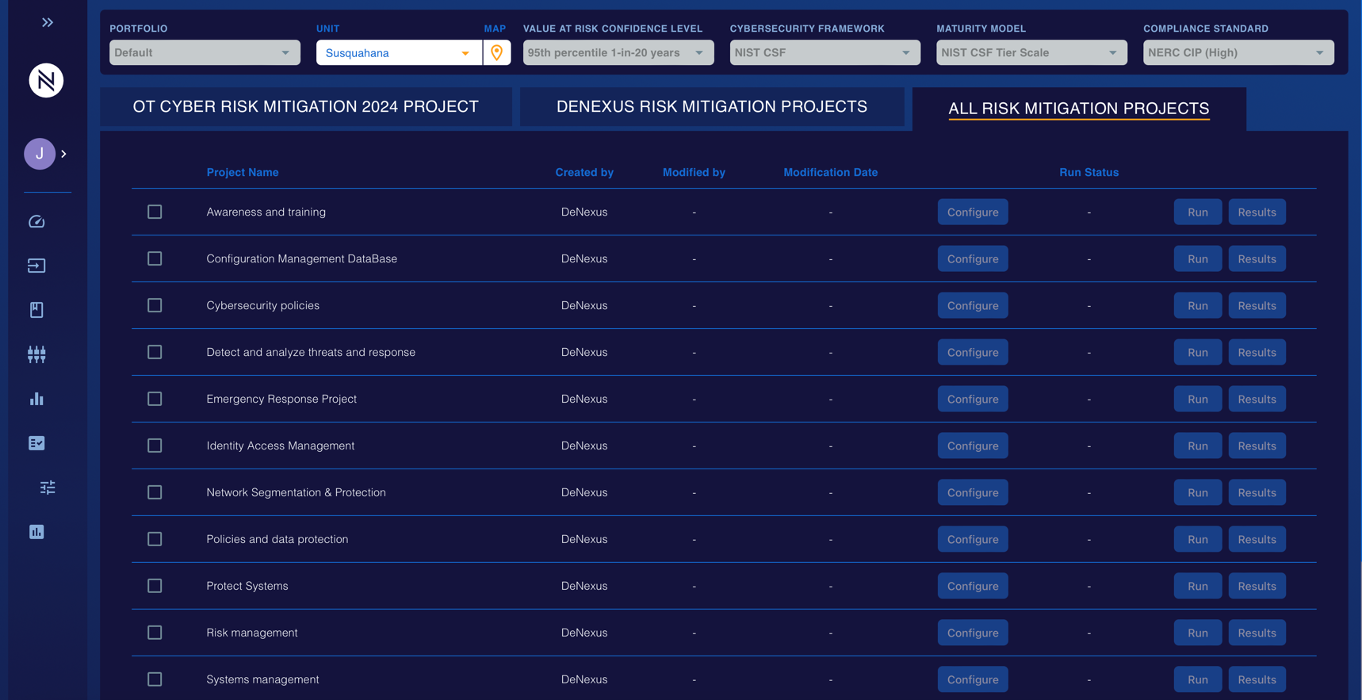This screenshot has width=1362, height=700.
Task: Switch to Denexus Risk Mitigation Projects tab
Action: (x=711, y=107)
